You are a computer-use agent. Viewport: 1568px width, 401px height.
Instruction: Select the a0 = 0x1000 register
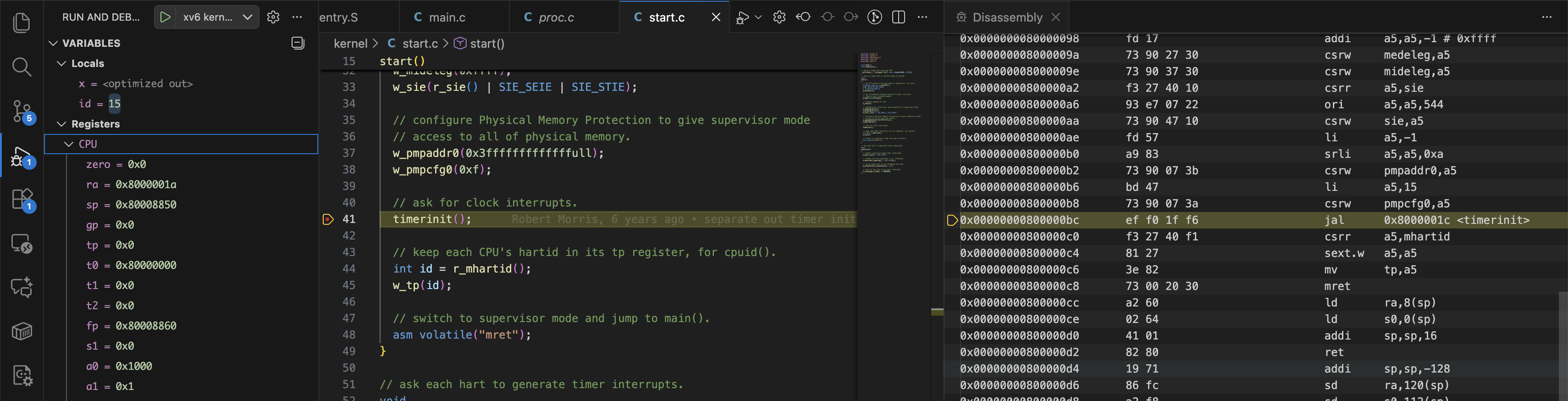[x=181, y=366]
